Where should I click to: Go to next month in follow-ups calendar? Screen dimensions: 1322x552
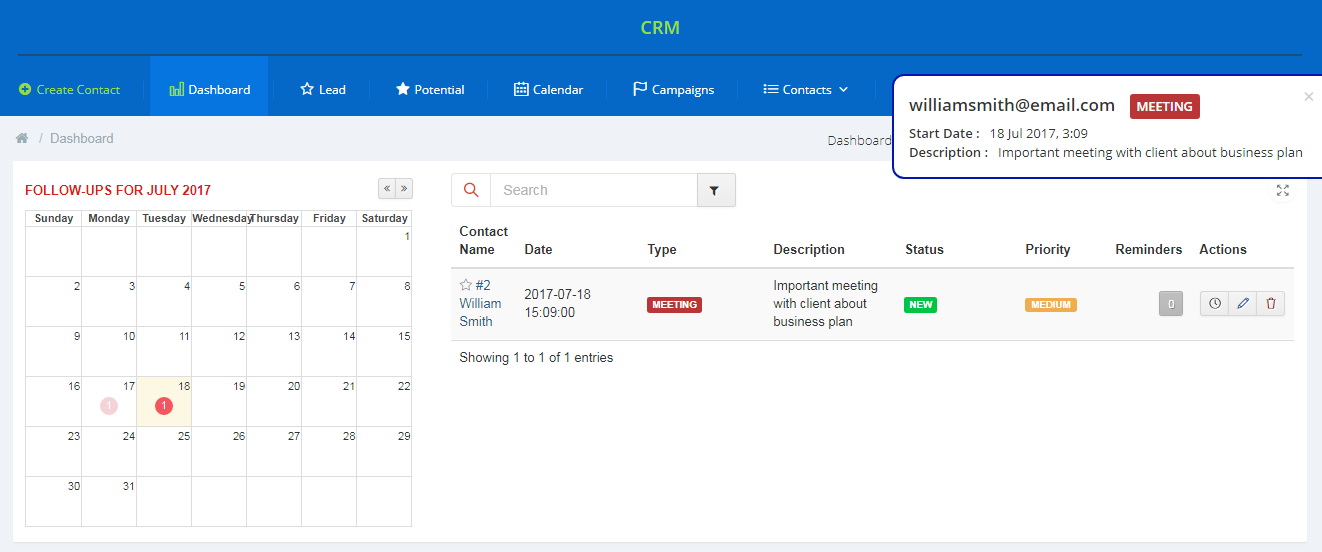pyautogui.click(x=404, y=188)
